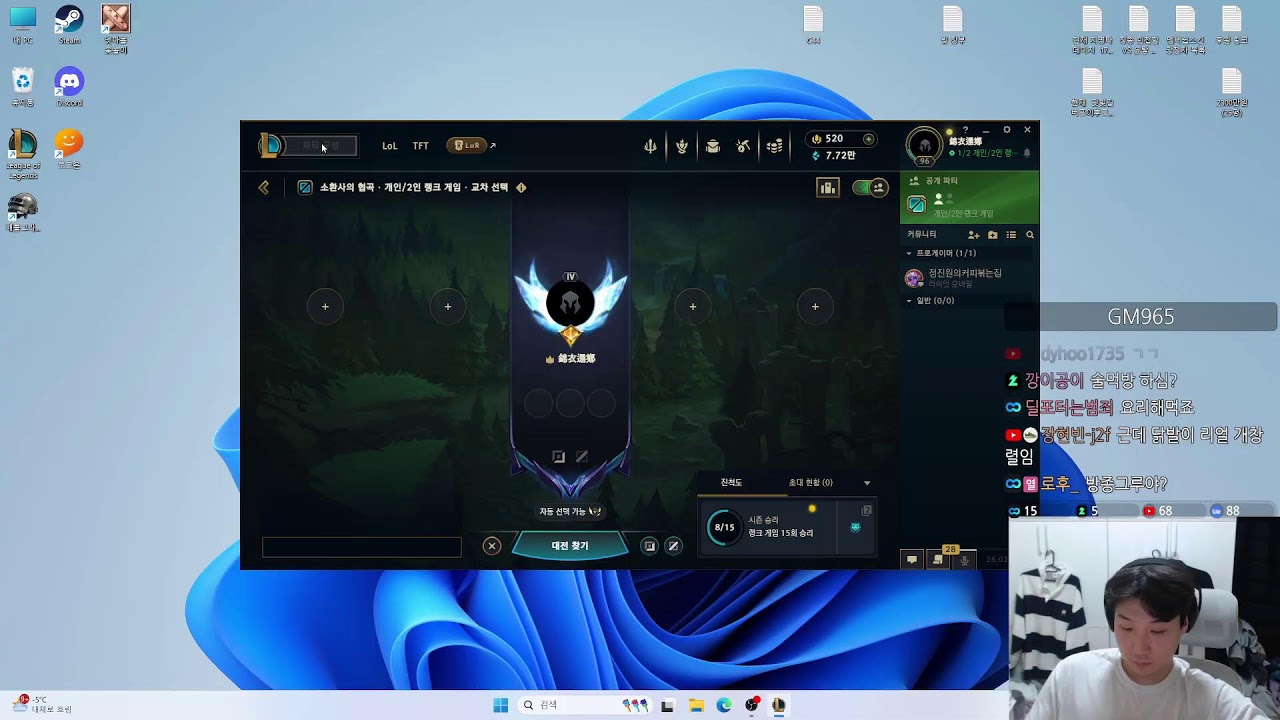Screen dimensions: 1280x720
Task: Select the 진척도 tab
Action: pyautogui.click(x=732, y=482)
